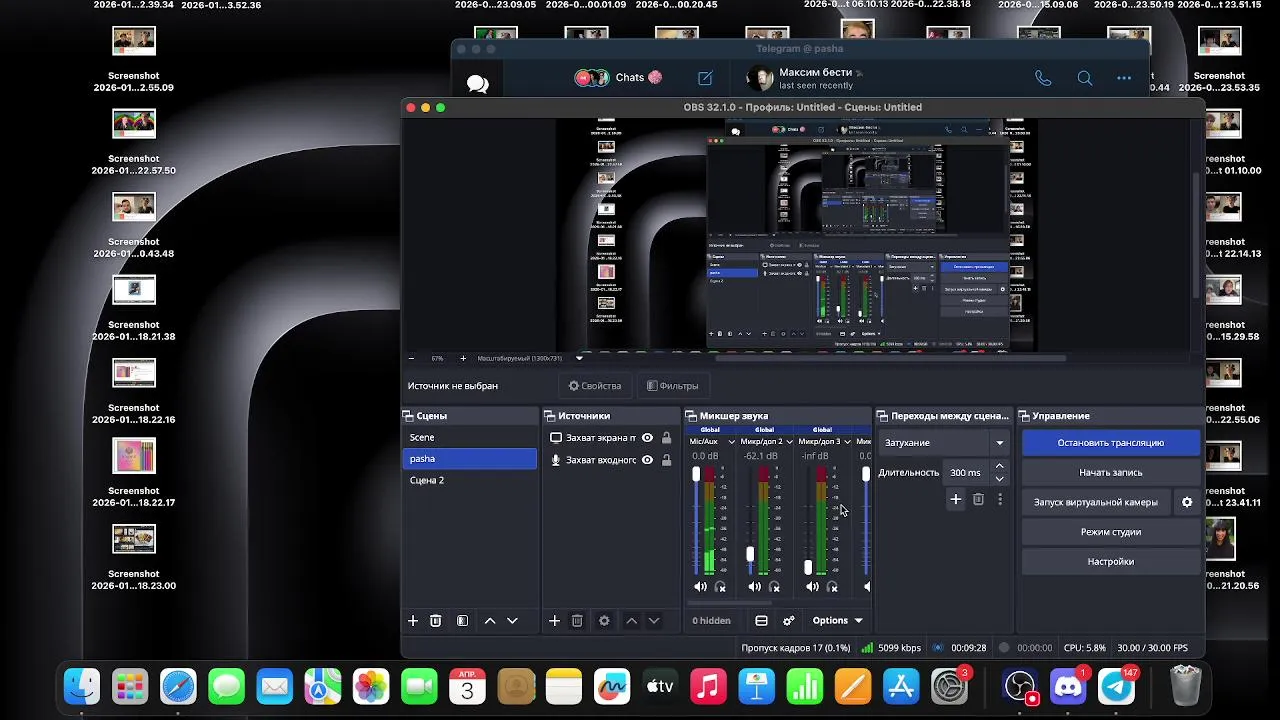Start a call in Telegram window

point(1043,78)
